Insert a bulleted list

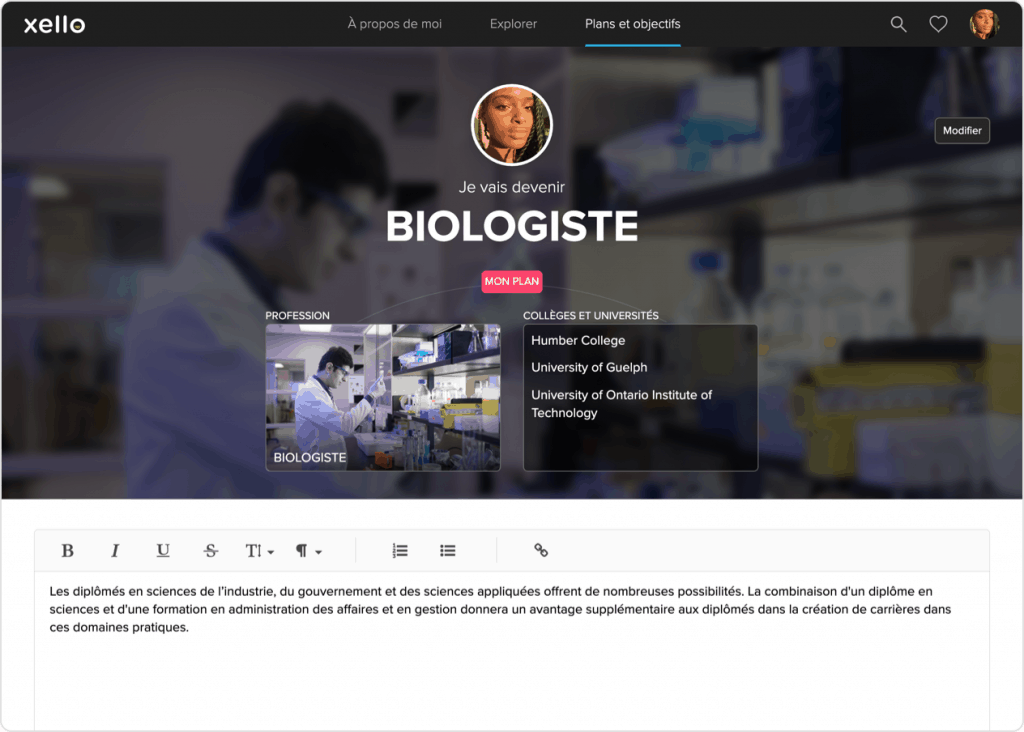point(448,550)
